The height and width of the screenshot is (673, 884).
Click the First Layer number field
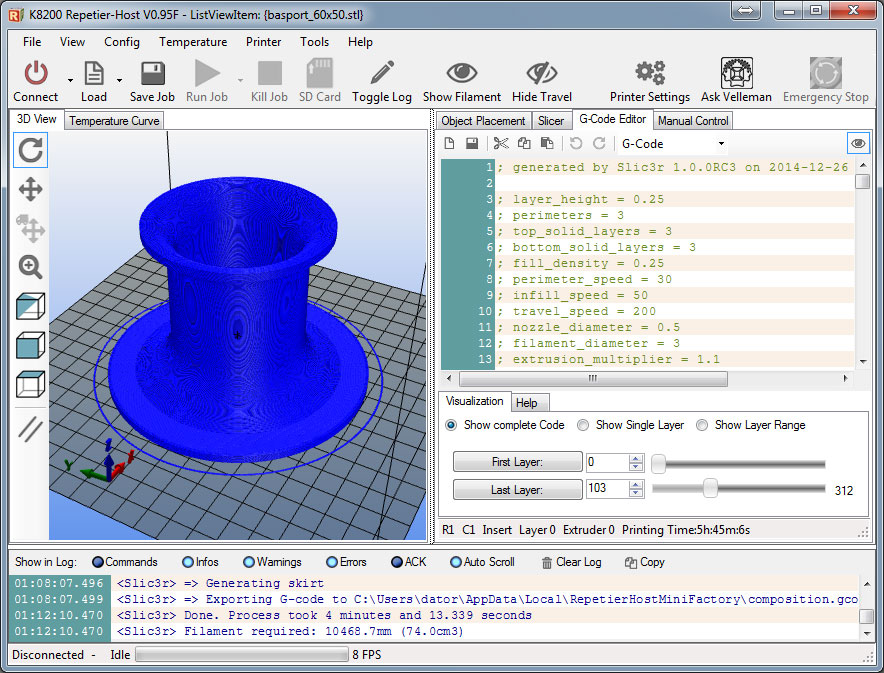pos(607,462)
